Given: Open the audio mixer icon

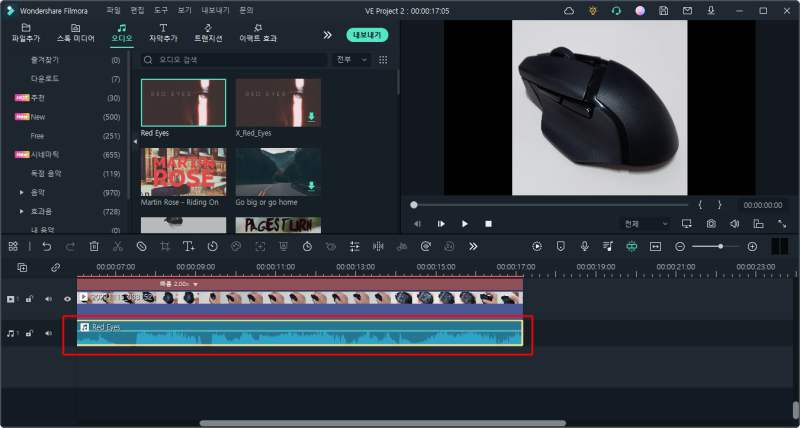Looking at the screenshot, I should click(x=608, y=247).
